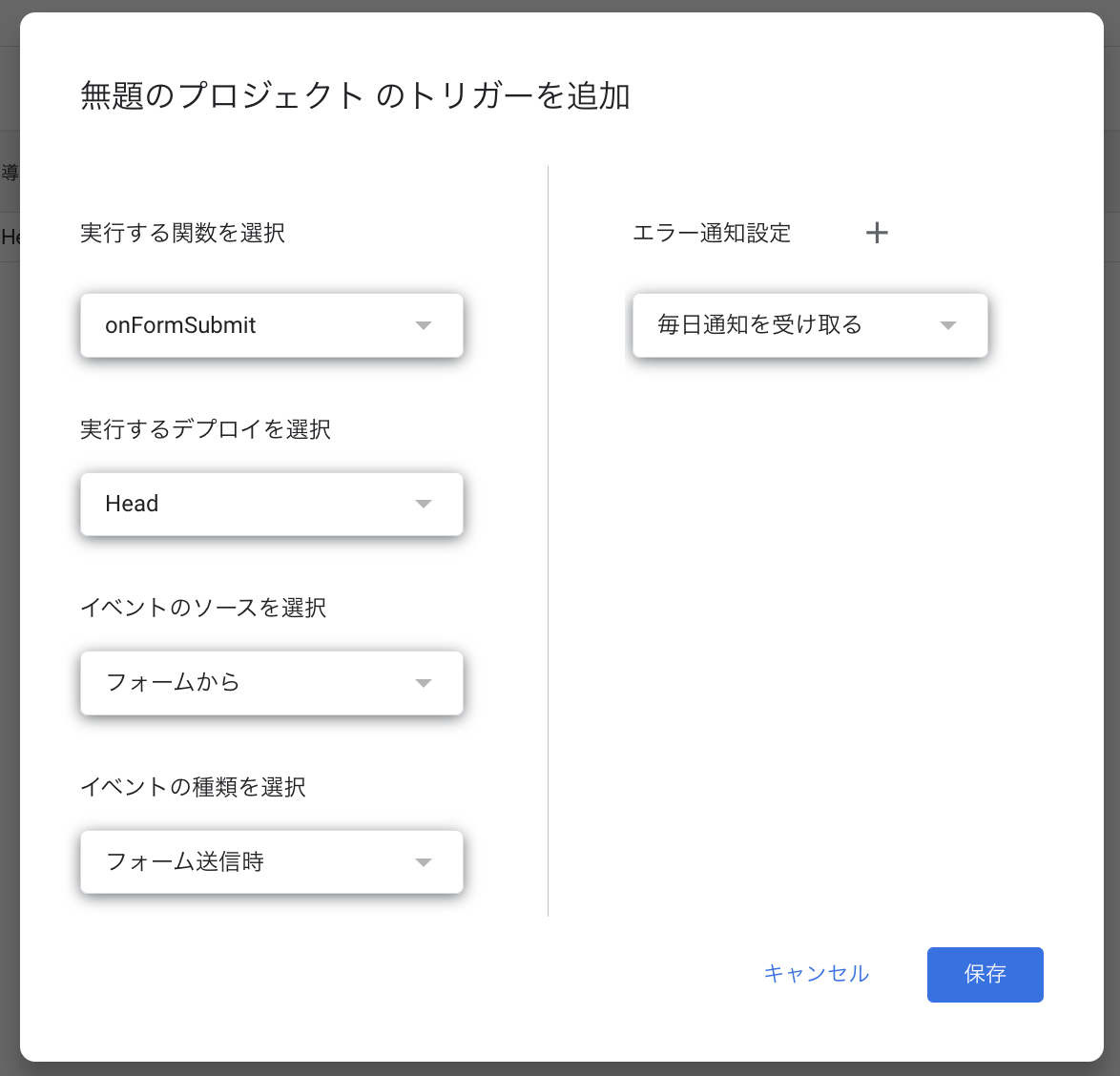Screen dimensions: 1120x1076
Task: Click the dropdown arrow beside onFormSubmit
Action: [423, 325]
